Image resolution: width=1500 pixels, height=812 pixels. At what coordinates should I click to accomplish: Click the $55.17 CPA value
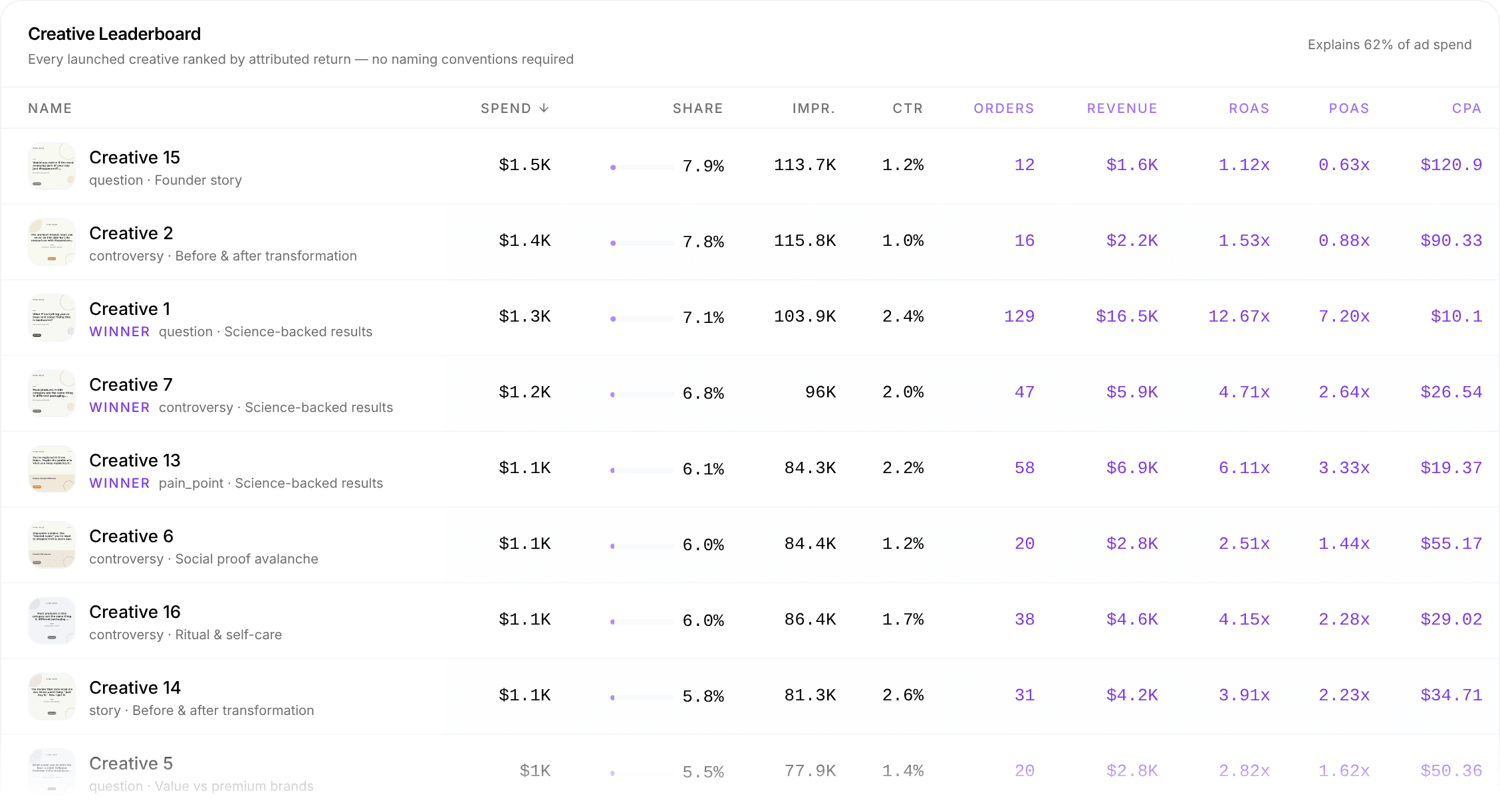(x=1451, y=544)
